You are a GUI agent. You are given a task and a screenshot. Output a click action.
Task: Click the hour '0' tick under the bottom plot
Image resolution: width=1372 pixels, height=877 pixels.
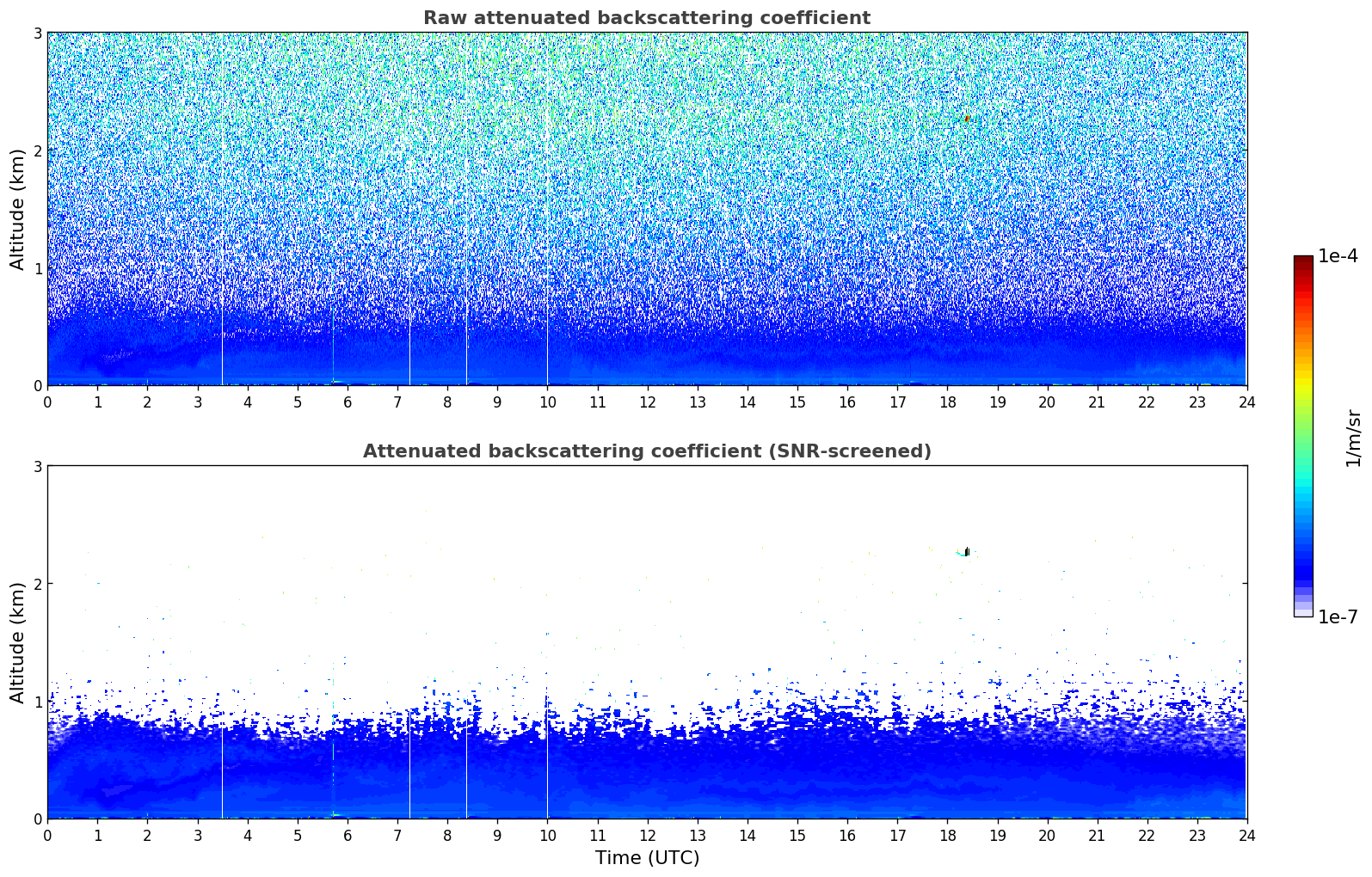click(x=47, y=835)
